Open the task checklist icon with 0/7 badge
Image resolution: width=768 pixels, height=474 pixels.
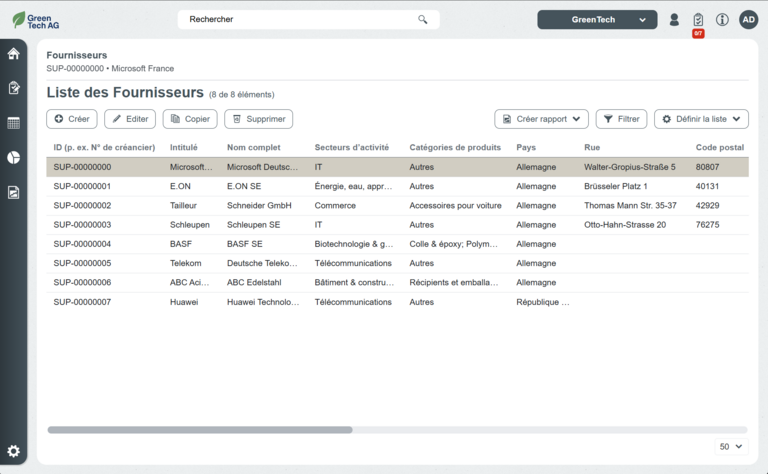698,19
